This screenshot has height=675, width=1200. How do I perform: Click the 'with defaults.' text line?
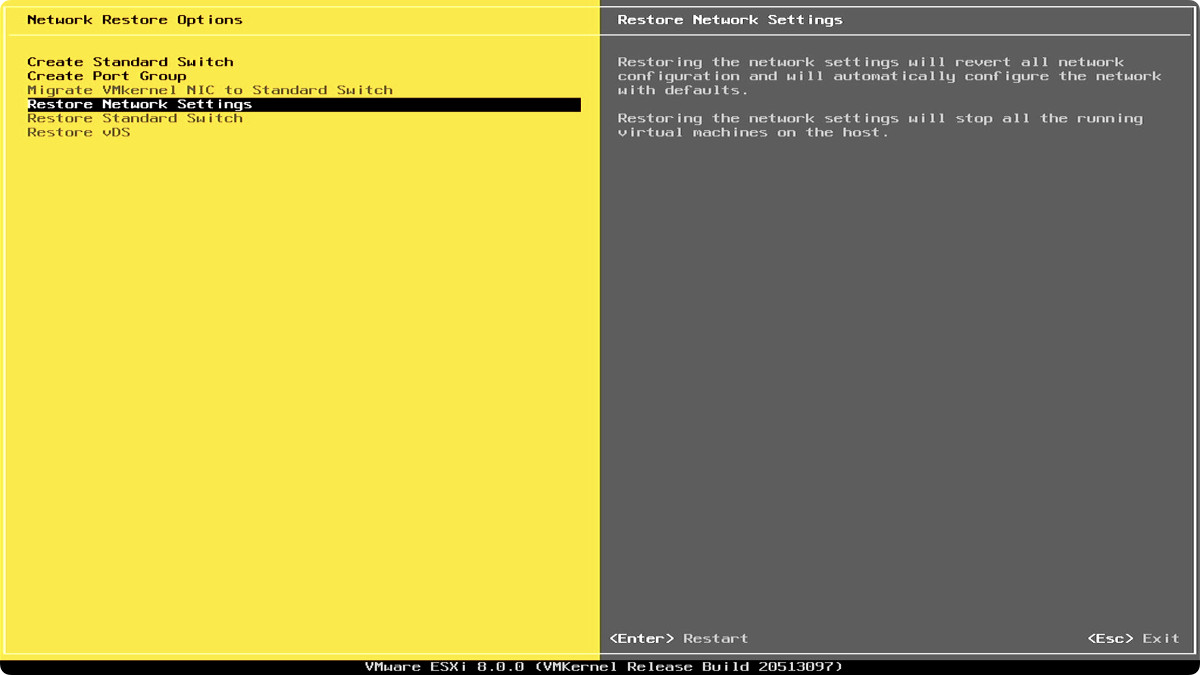[682, 90]
